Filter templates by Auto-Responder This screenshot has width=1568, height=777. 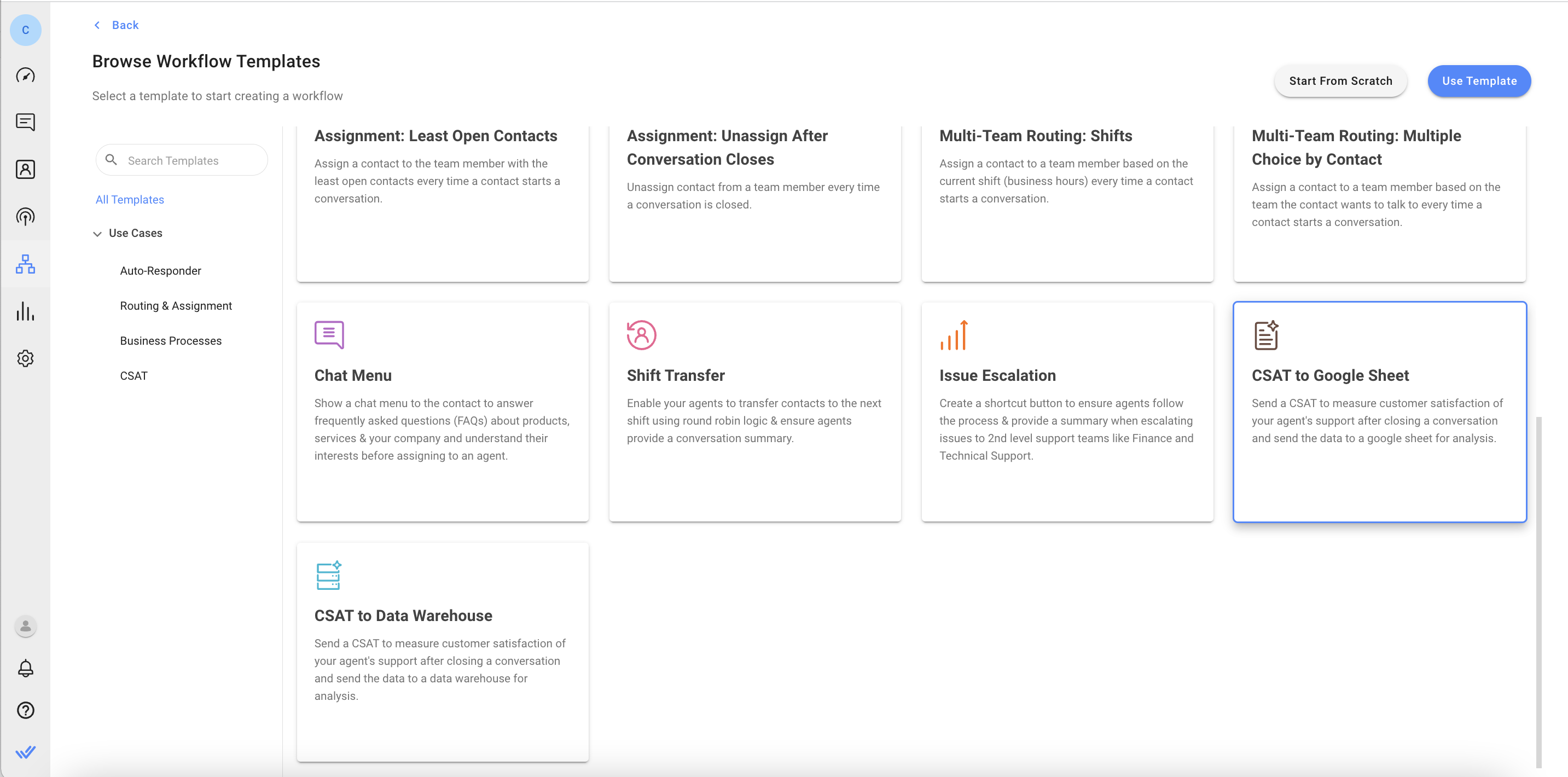coord(160,271)
